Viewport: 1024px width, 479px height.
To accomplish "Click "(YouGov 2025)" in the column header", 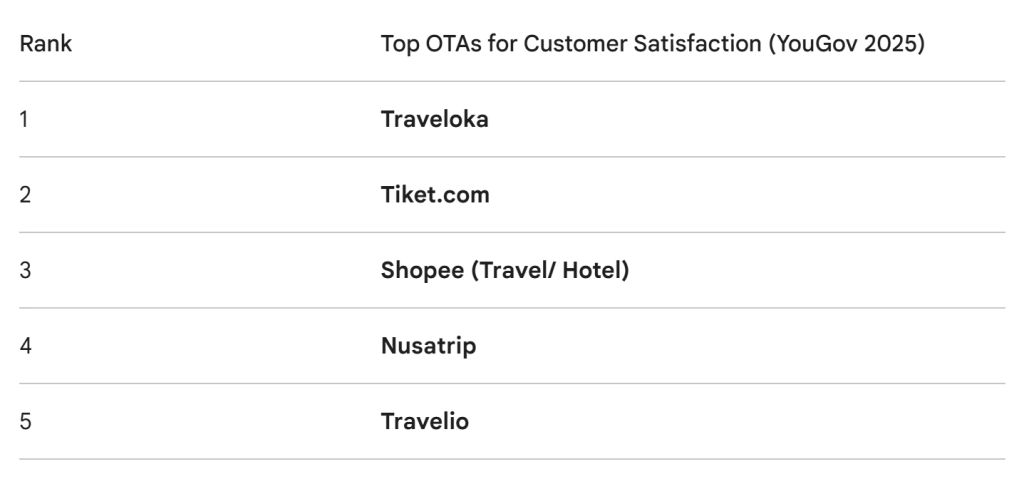I will [x=845, y=44].
